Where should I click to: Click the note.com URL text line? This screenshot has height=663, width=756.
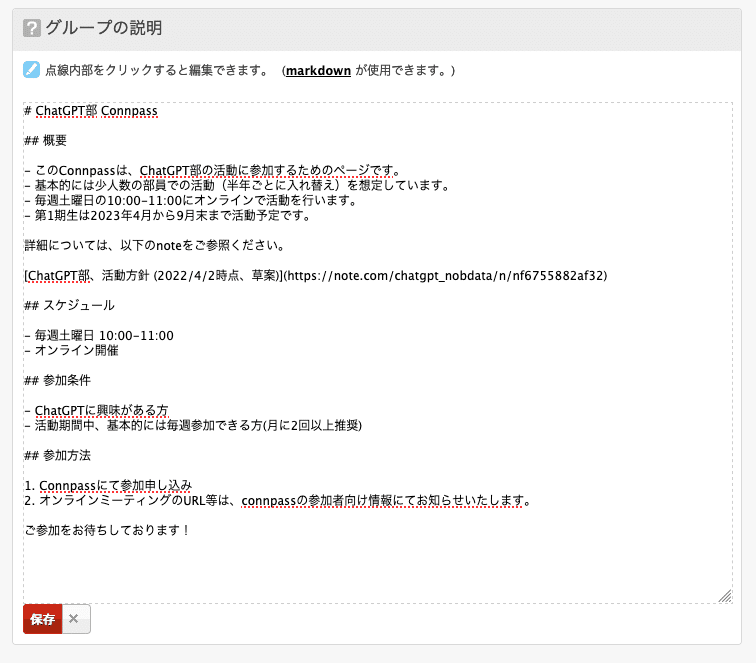click(x=316, y=275)
